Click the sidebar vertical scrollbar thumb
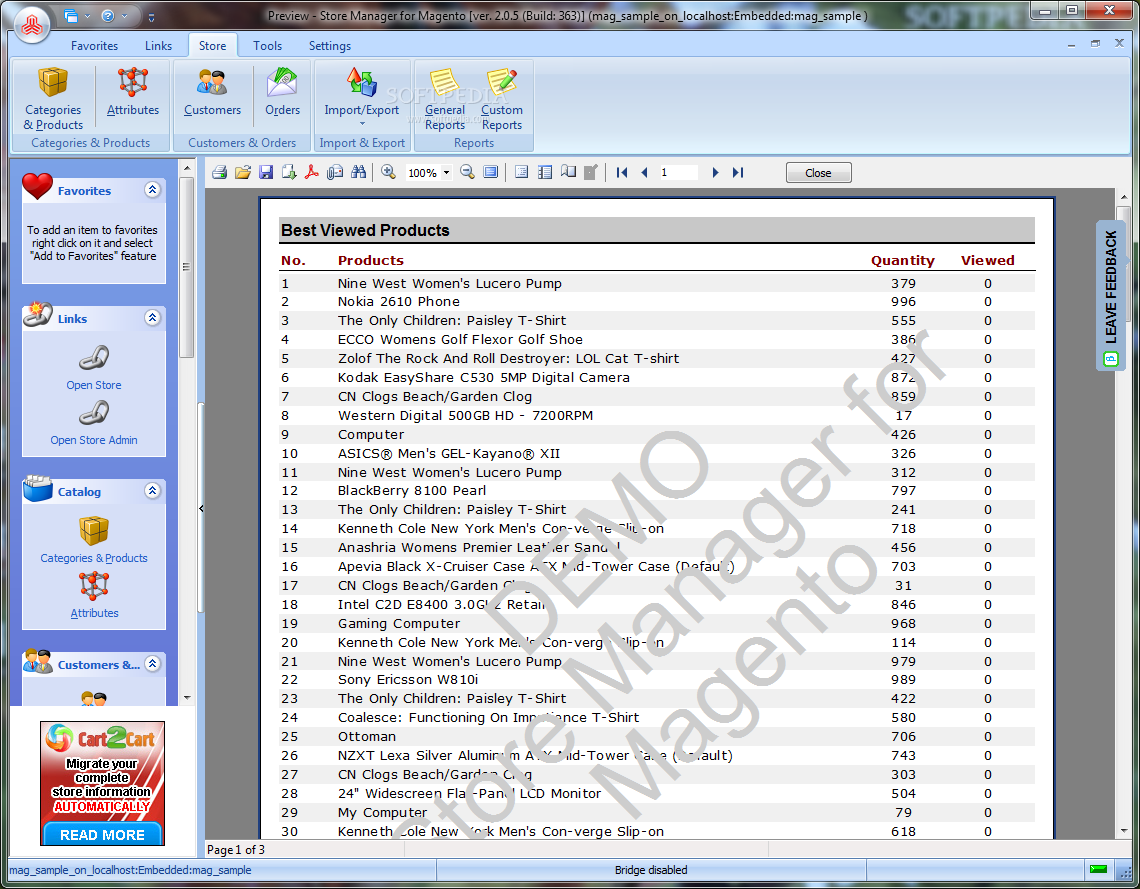 (186, 267)
